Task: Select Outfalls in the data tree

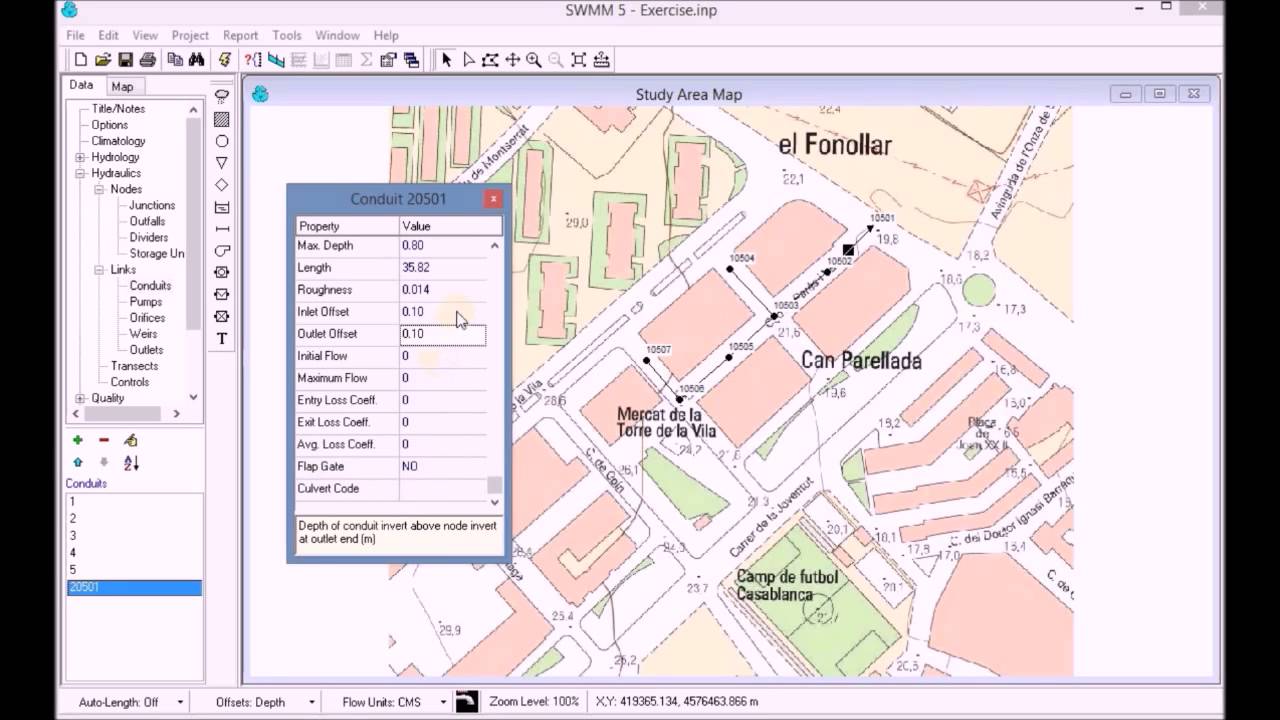Action: click(147, 221)
